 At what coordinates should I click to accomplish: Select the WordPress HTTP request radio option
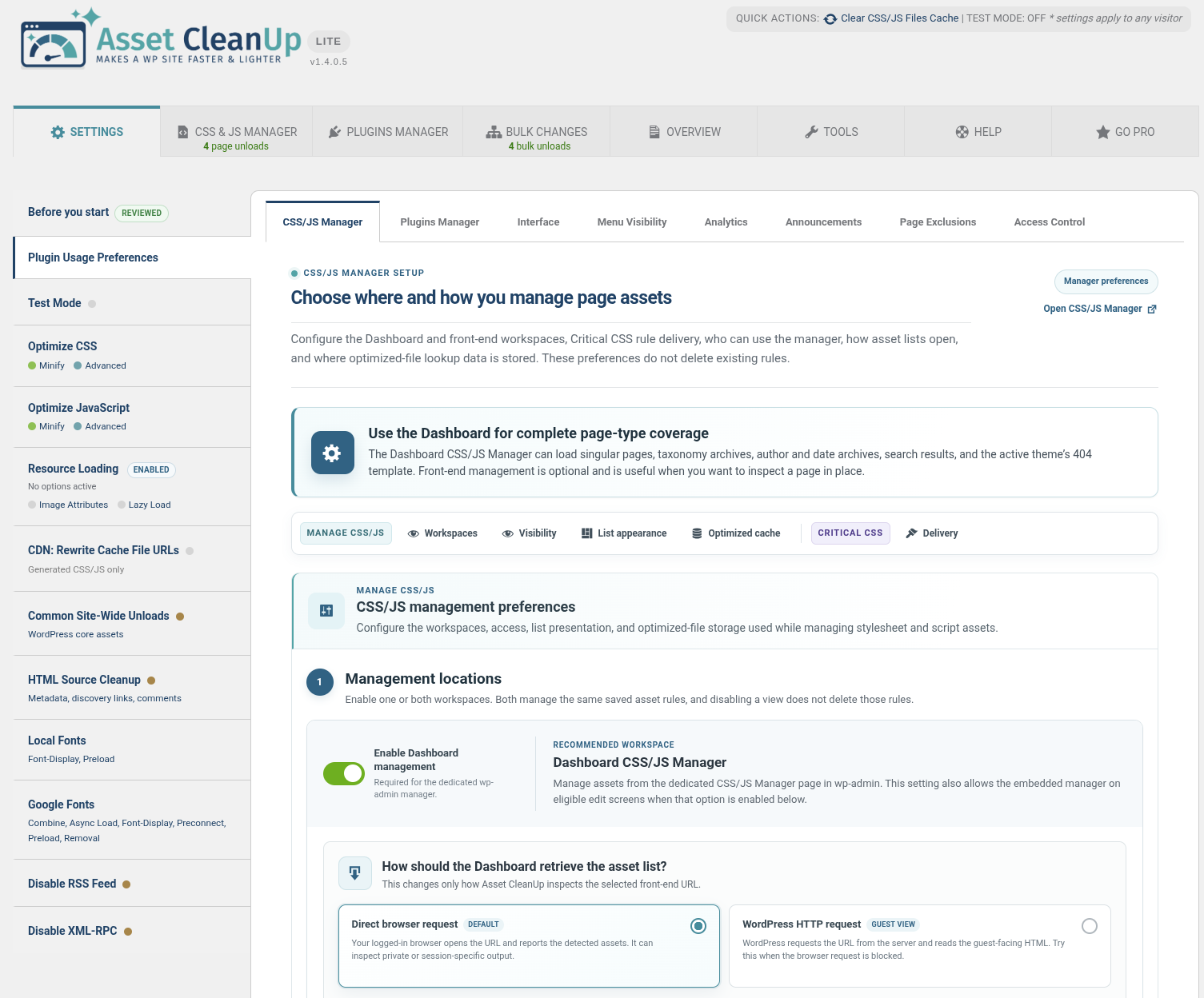click(1090, 926)
